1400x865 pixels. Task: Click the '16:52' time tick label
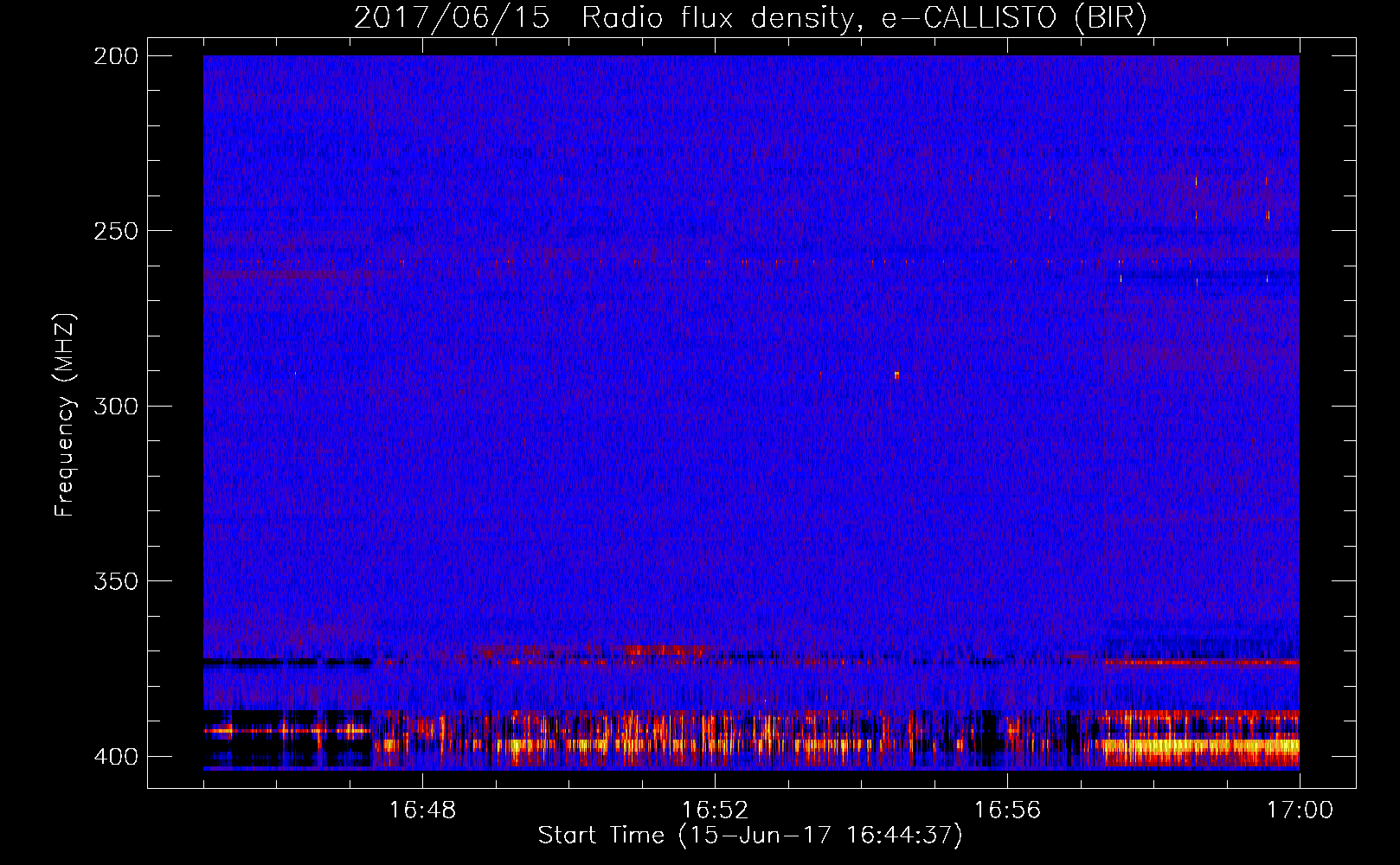715,810
